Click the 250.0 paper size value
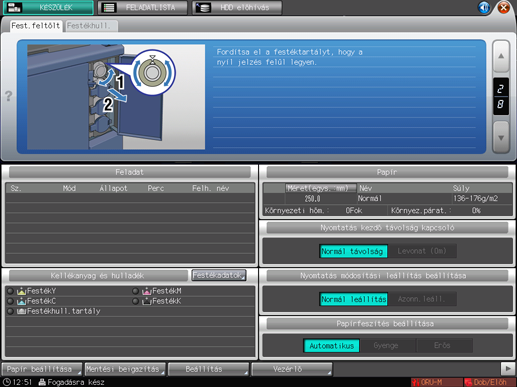 (312, 199)
